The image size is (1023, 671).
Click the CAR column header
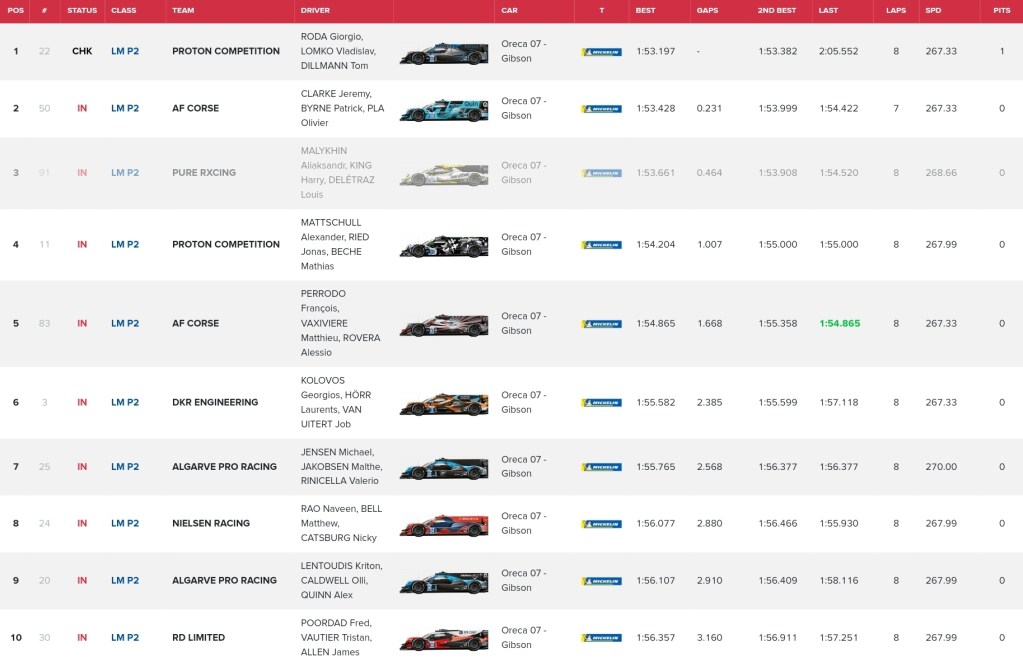tap(510, 10)
